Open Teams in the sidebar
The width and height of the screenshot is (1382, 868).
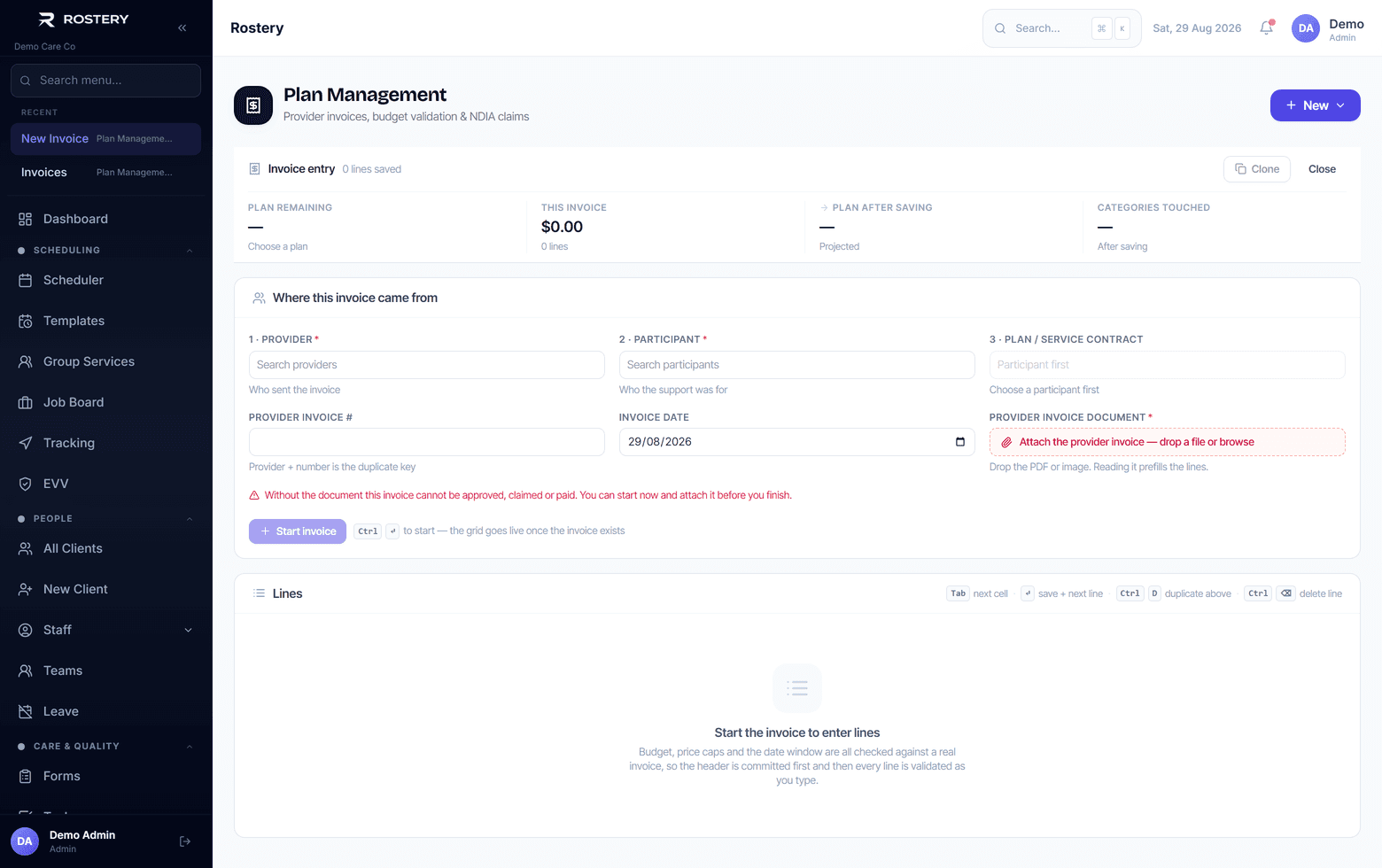tap(106, 670)
